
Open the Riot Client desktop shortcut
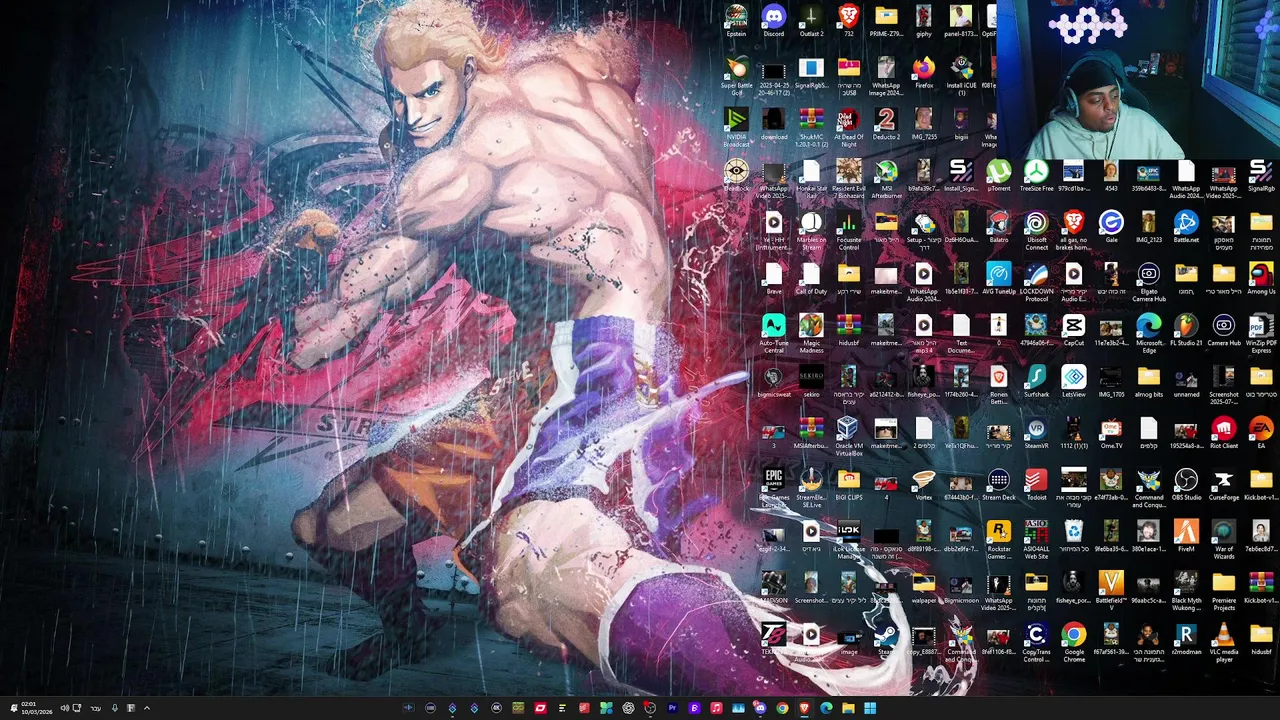click(1224, 434)
